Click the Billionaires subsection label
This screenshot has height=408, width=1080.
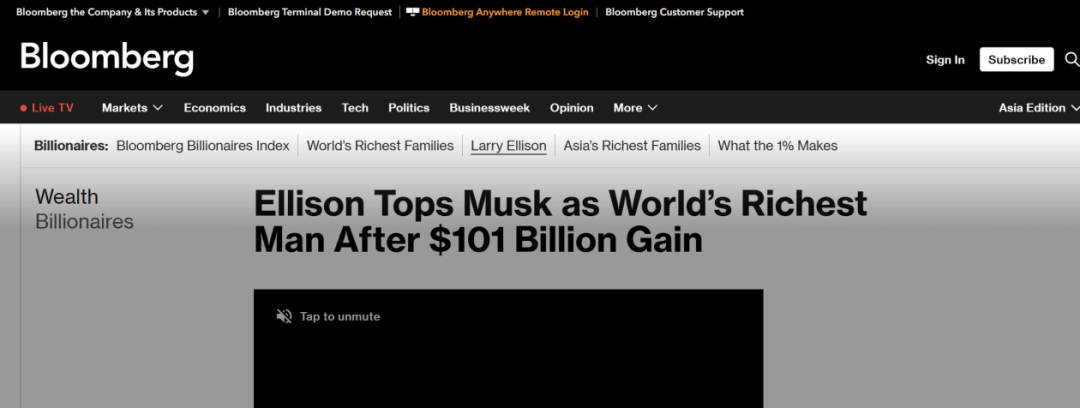pos(84,222)
